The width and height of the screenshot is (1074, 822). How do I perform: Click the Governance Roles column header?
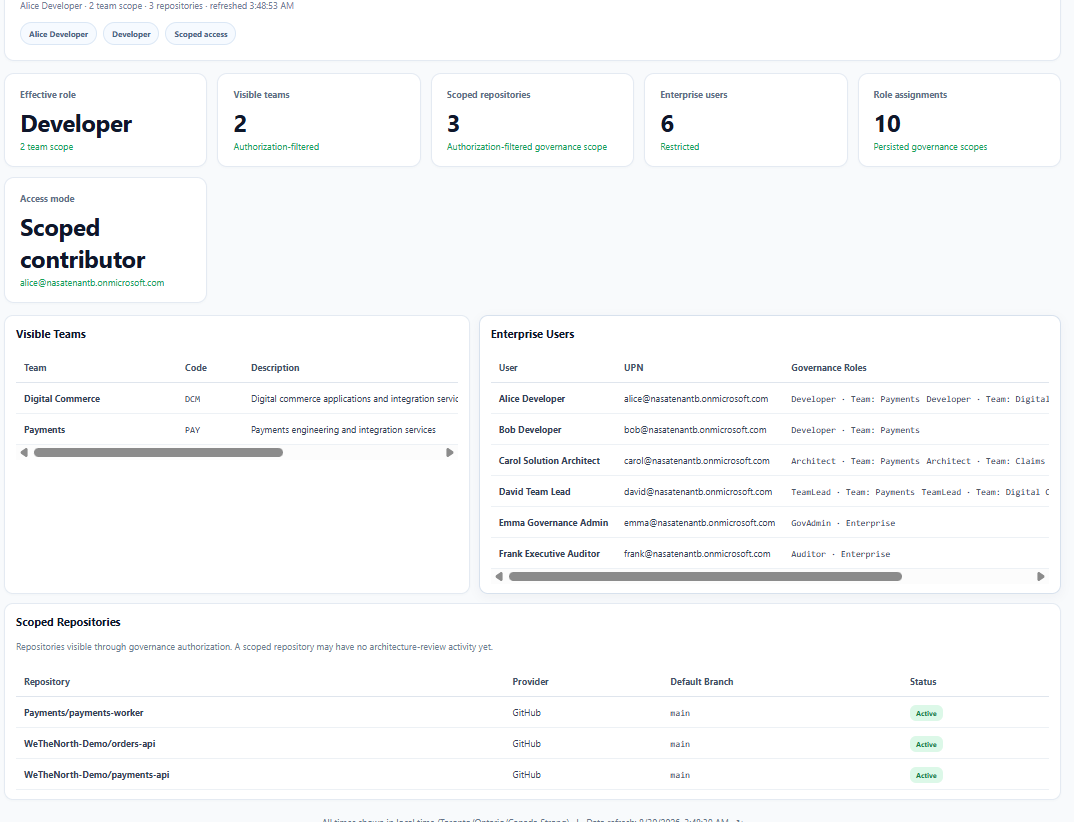click(x=829, y=368)
